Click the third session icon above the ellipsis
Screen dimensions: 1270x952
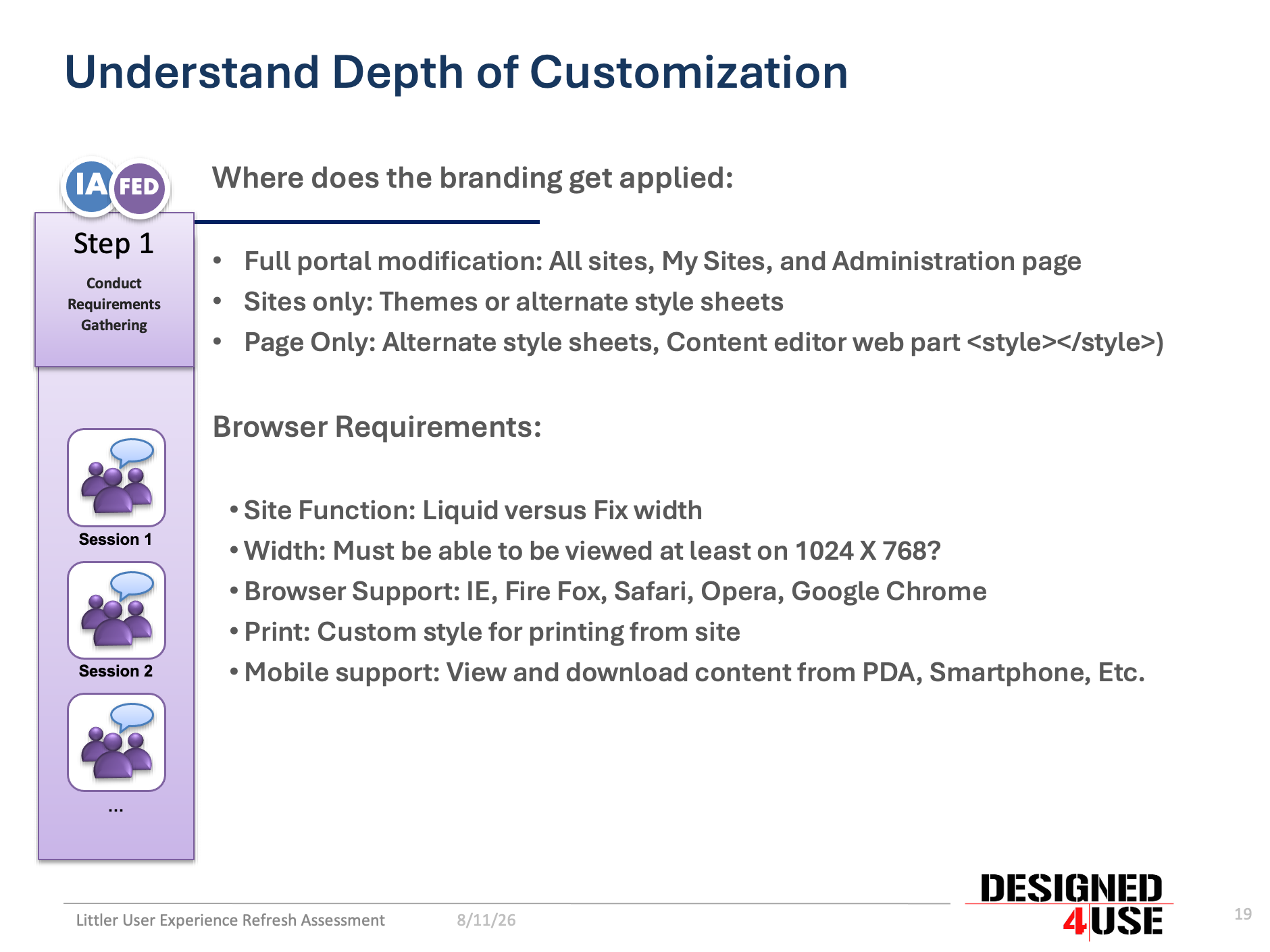point(116,742)
